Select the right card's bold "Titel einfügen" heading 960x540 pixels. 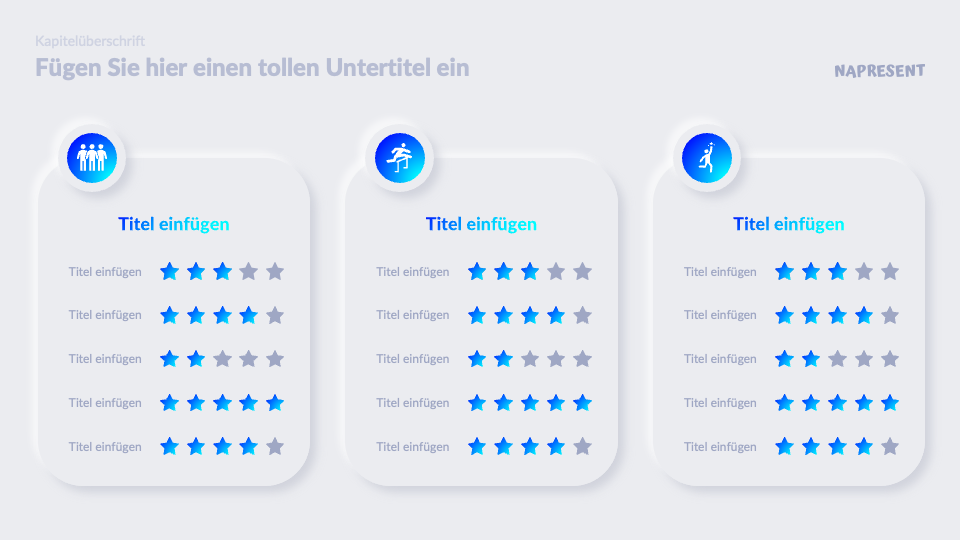click(789, 224)
